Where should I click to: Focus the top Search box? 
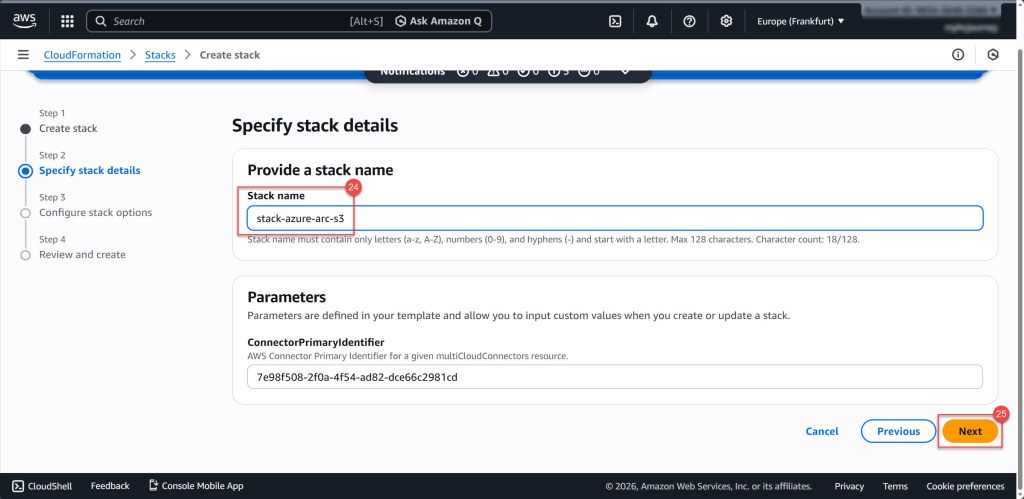(240, 21)
